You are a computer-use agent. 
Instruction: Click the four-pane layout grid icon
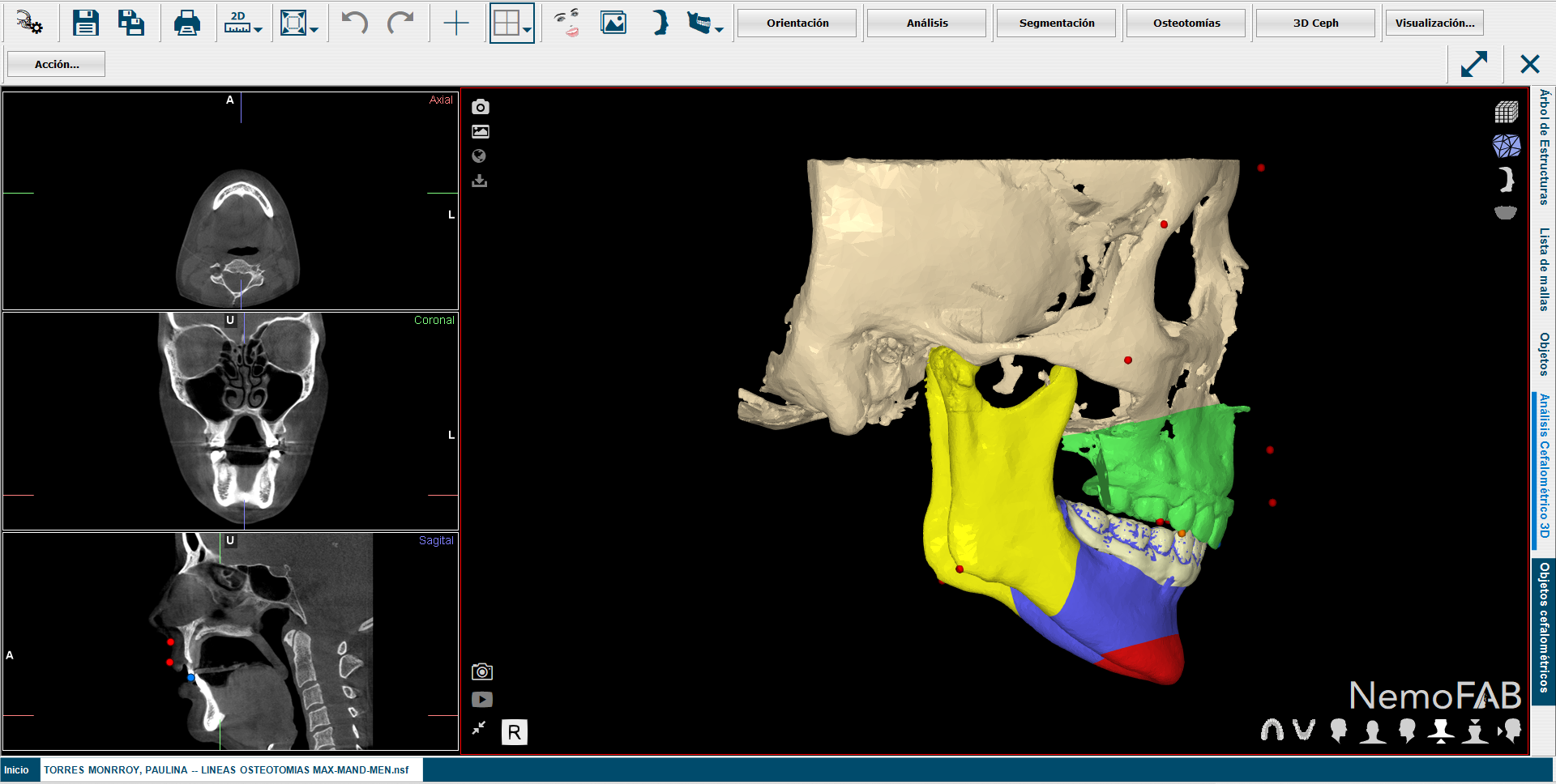(x=507, y=23)
